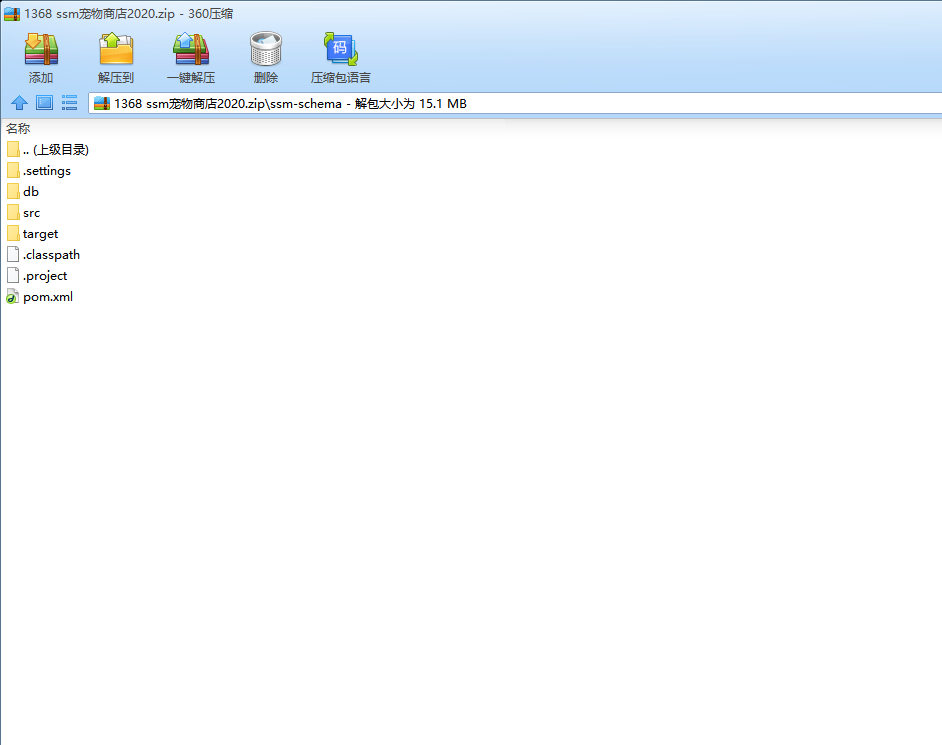Select the target folder icon
Viewport: 942px width, 745px height.
[13, 234]
